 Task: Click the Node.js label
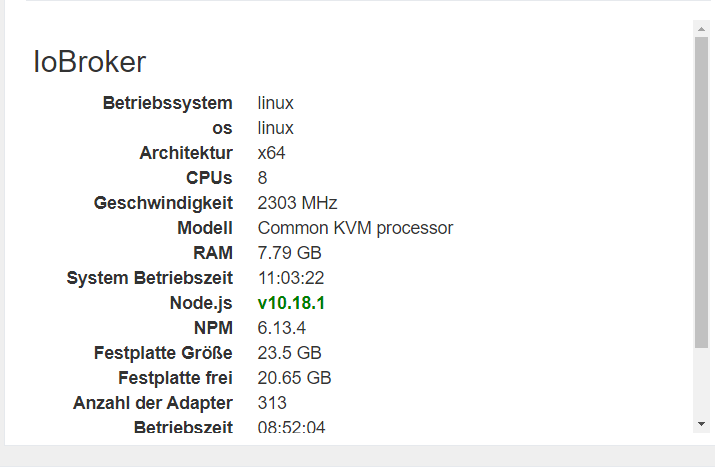(201, 303)
